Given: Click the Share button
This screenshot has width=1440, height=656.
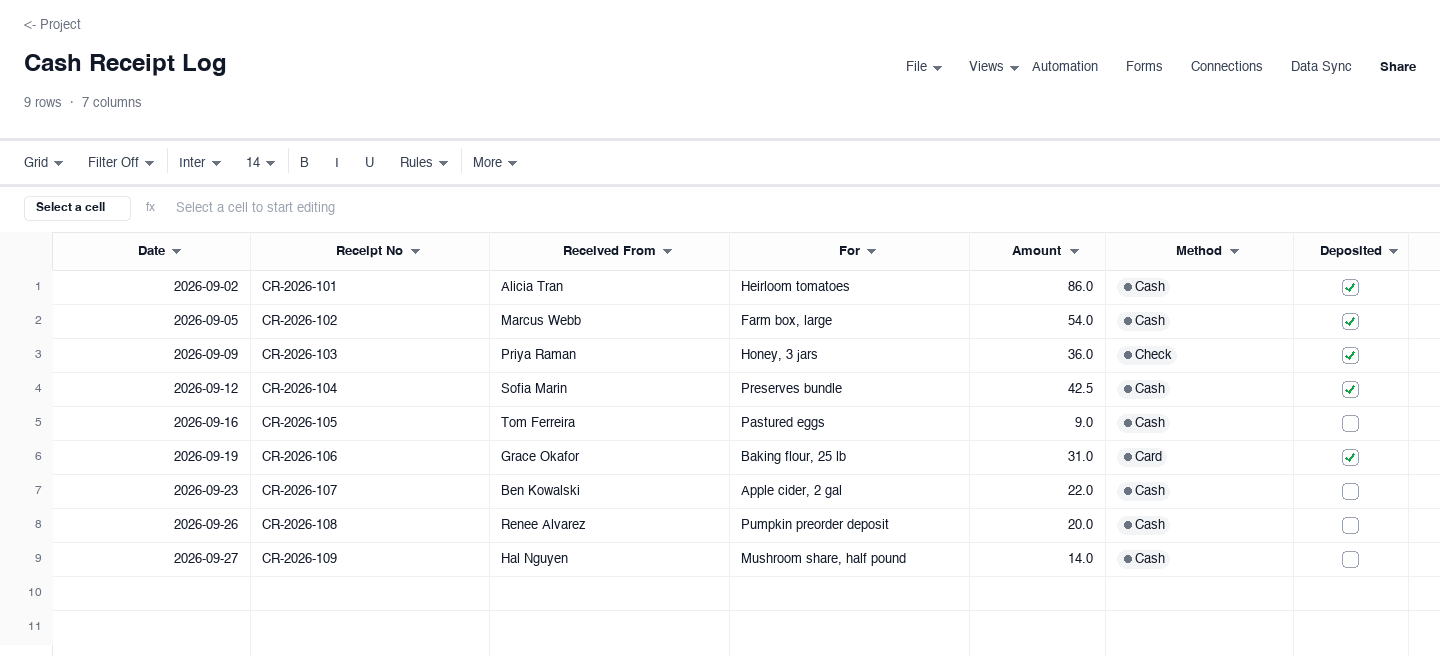Looking at the screenshot, I should click(x=1398, y=66).
